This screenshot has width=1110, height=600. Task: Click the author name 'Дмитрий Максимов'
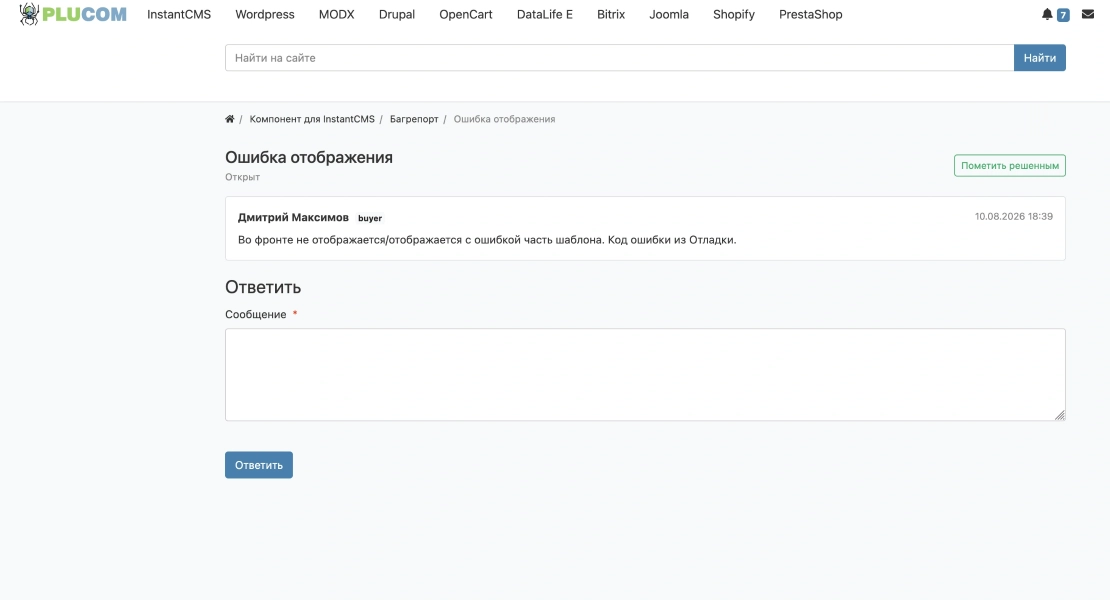tap(293, 217)
